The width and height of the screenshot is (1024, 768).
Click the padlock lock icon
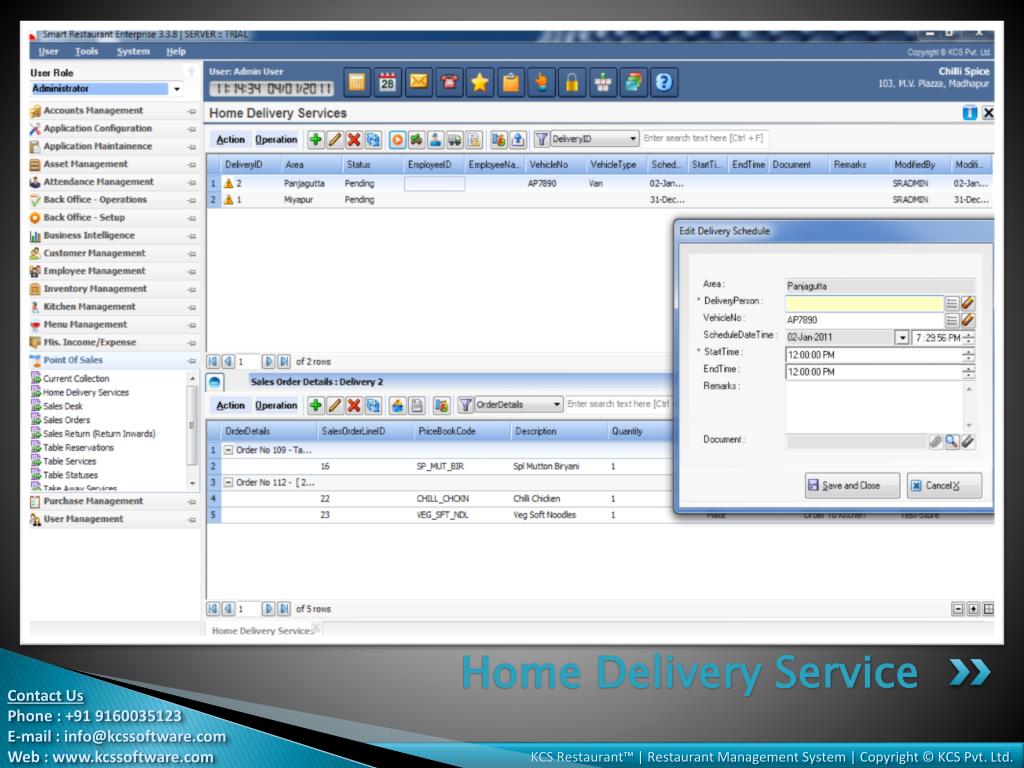572,82
